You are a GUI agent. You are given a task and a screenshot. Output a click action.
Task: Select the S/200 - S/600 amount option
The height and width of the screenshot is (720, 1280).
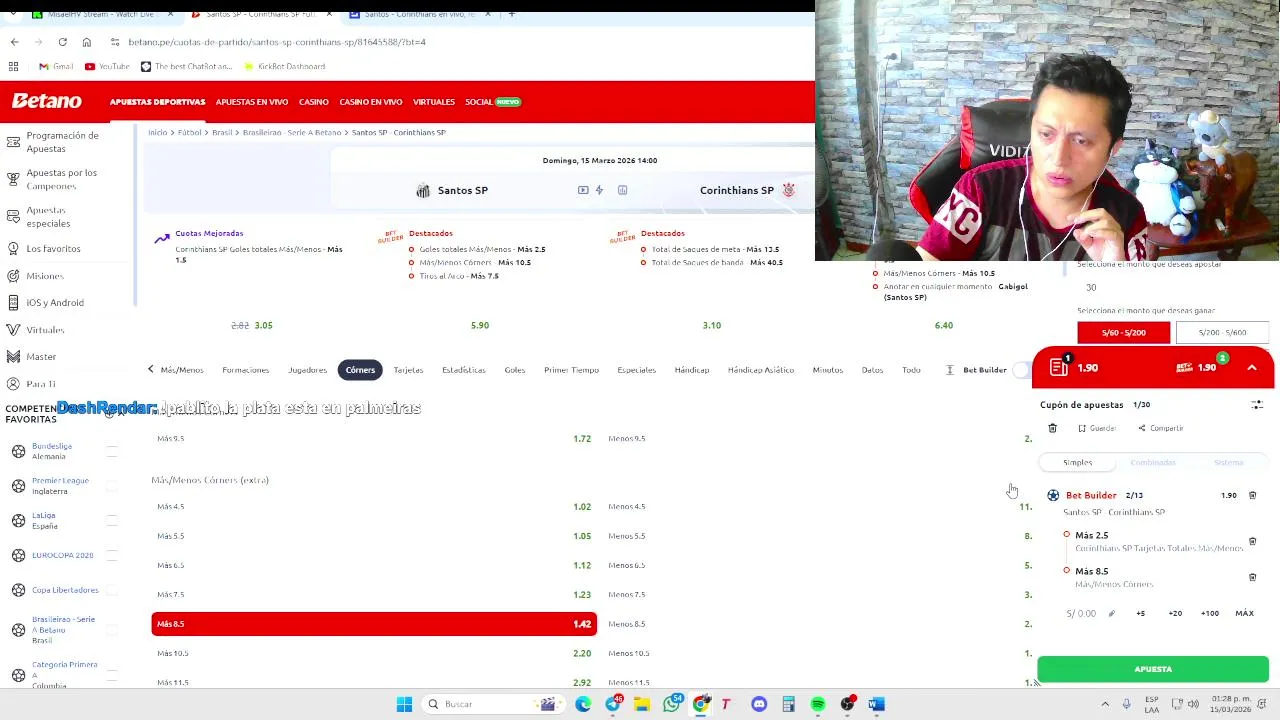click(1222, 332)
